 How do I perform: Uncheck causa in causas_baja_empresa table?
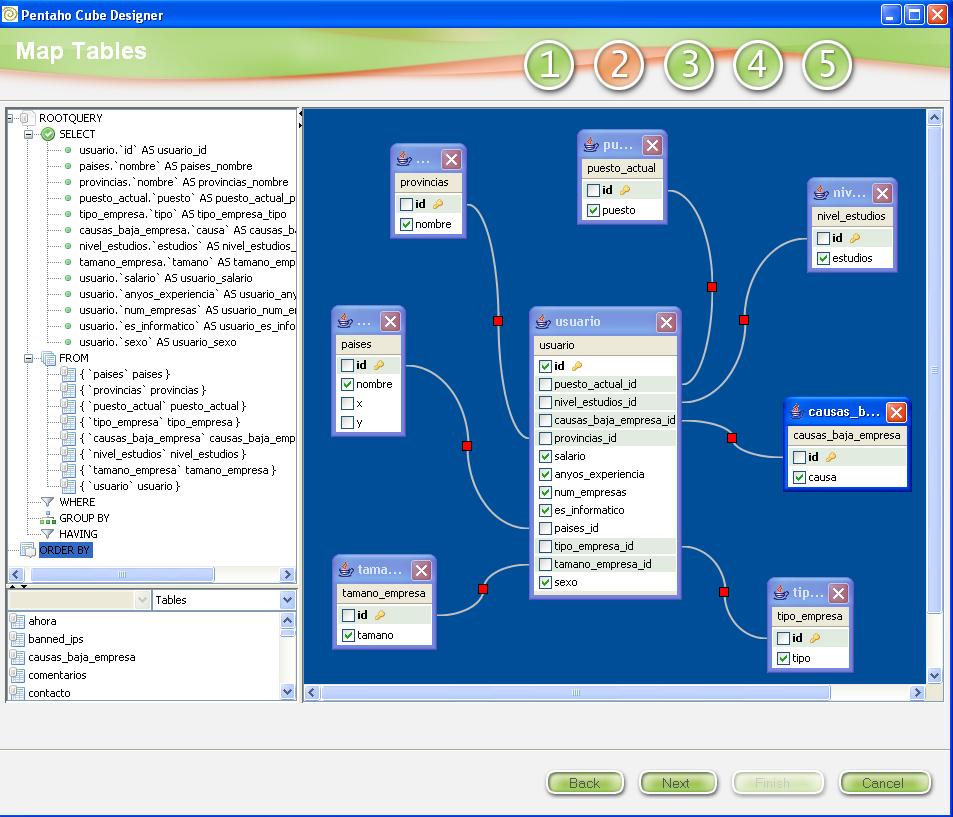tap(800, 478)
